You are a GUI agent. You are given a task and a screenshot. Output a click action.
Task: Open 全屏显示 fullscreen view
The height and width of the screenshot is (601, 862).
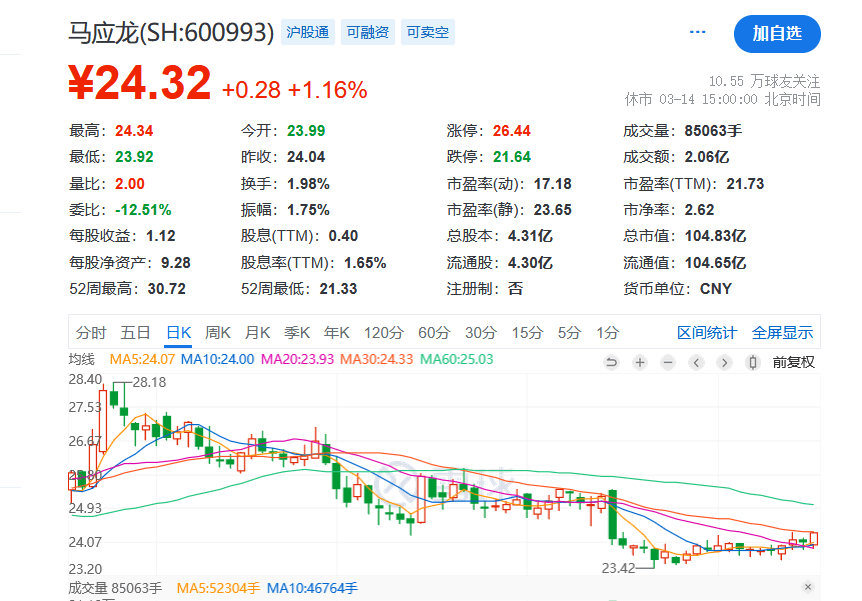(782, 333)
